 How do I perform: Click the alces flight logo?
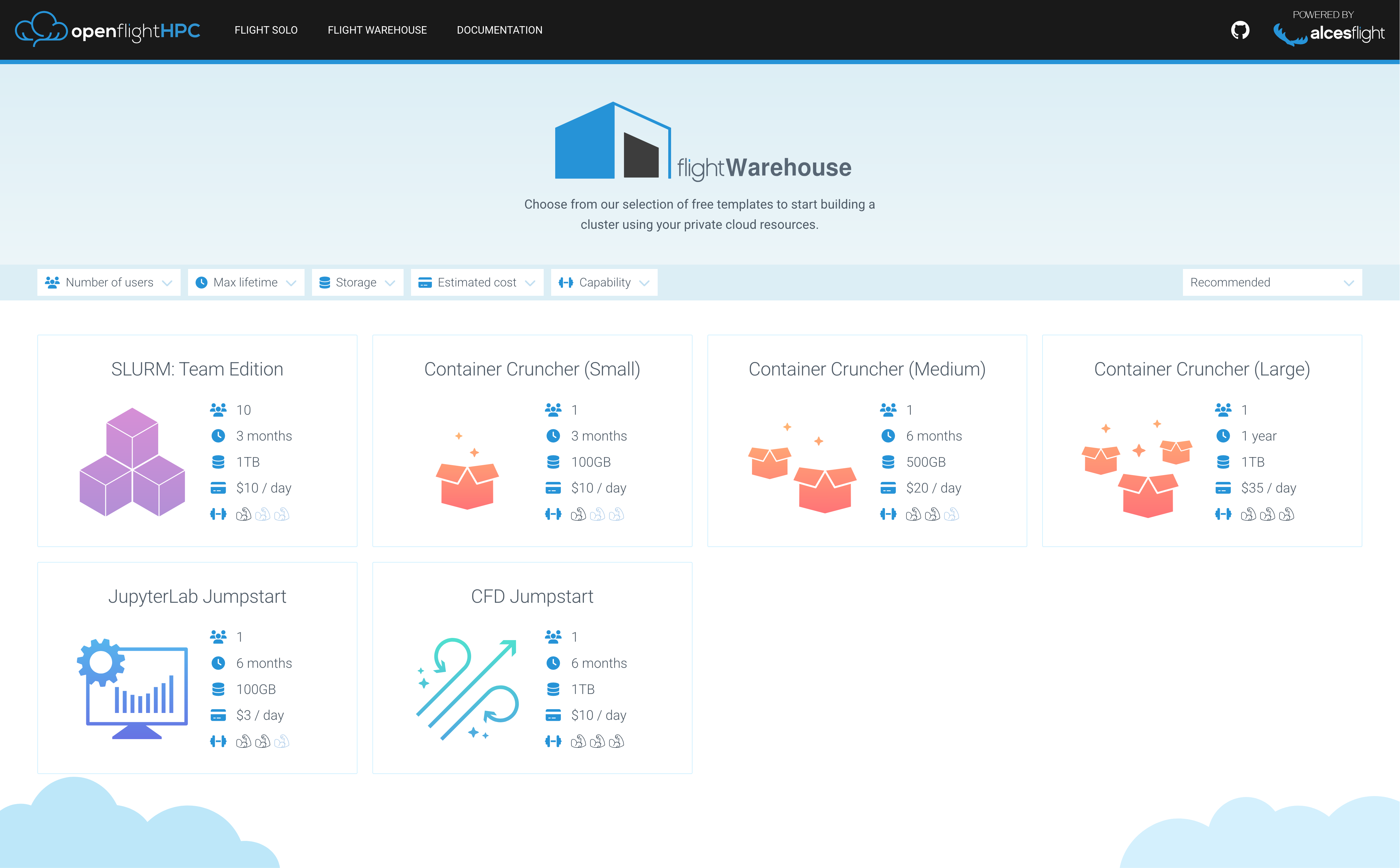(1329, 34)
